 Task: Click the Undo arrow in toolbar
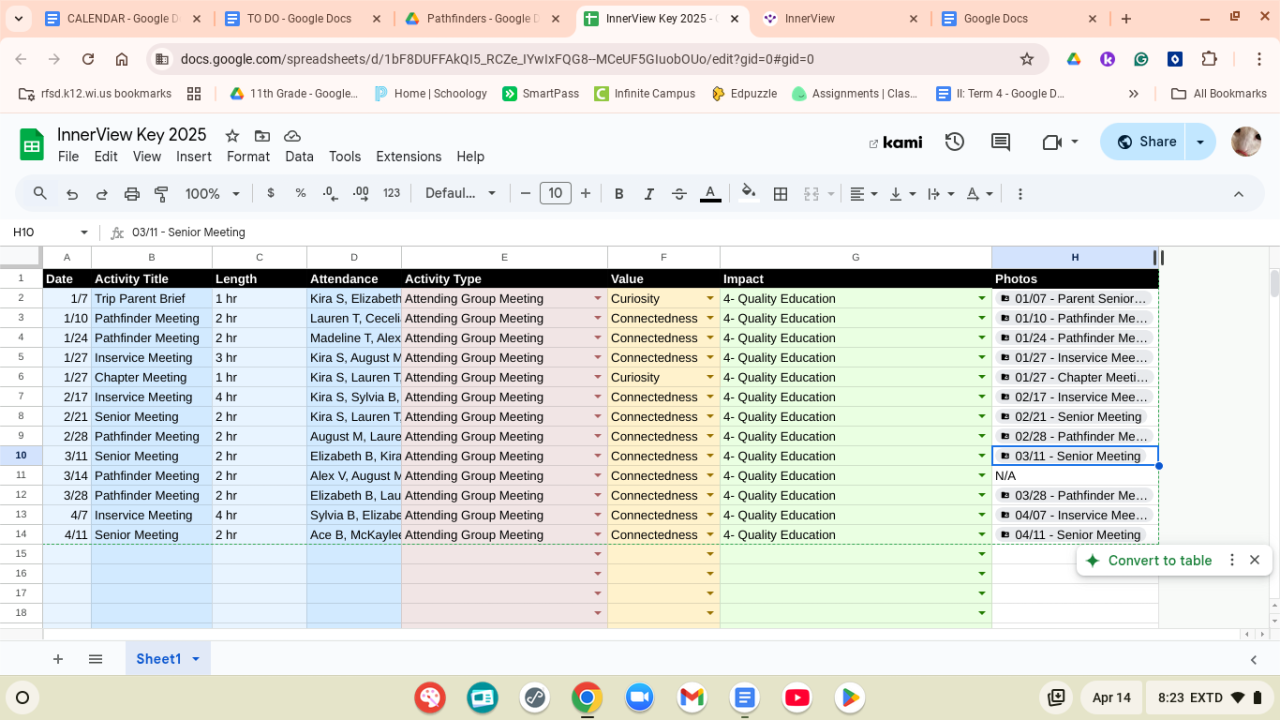pos(72,194)
